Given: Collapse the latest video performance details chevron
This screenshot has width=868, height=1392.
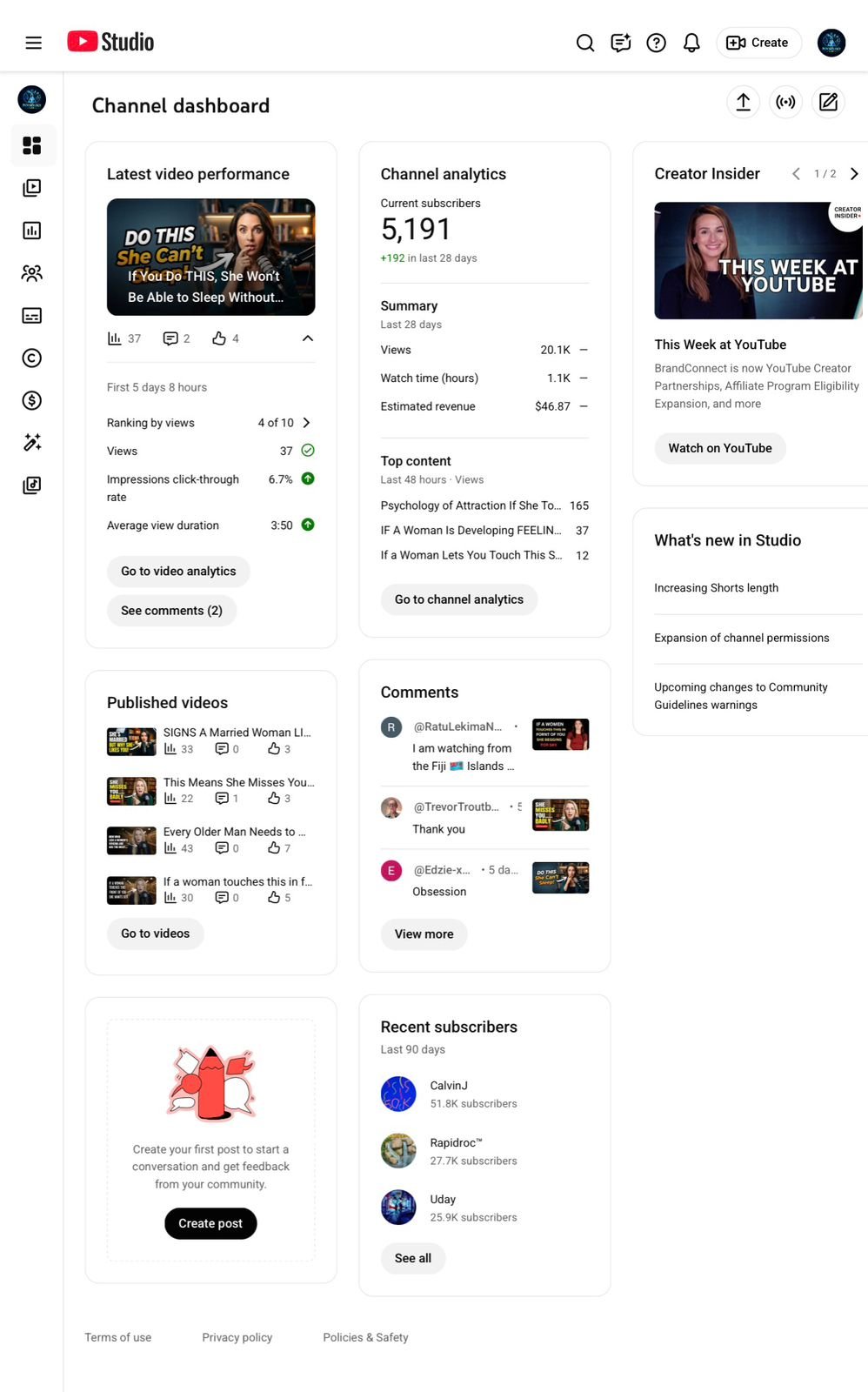Looking at the screenshot, I should pos(307,338).
